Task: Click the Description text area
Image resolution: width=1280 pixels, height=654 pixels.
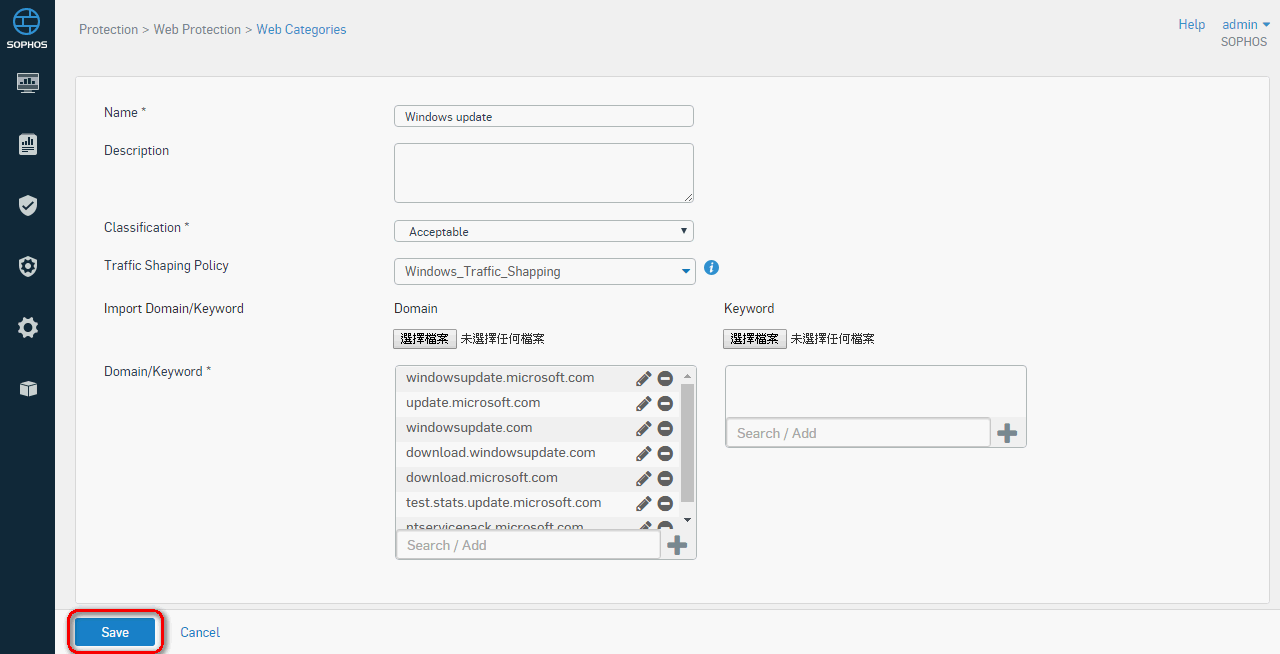Action: [x=544, y=173]
